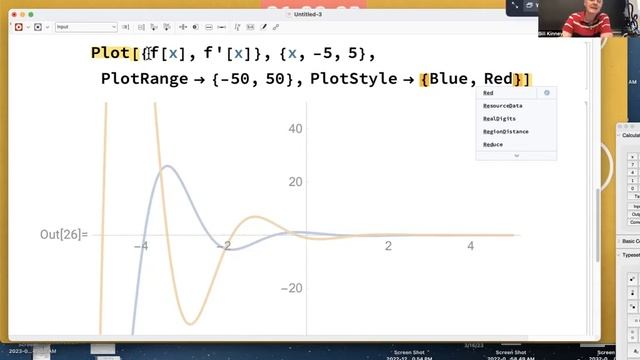This screenshot has width=640, height=360.
Task: Click the info icon beside the Red suggestion
Action: (x=547, y=93)
